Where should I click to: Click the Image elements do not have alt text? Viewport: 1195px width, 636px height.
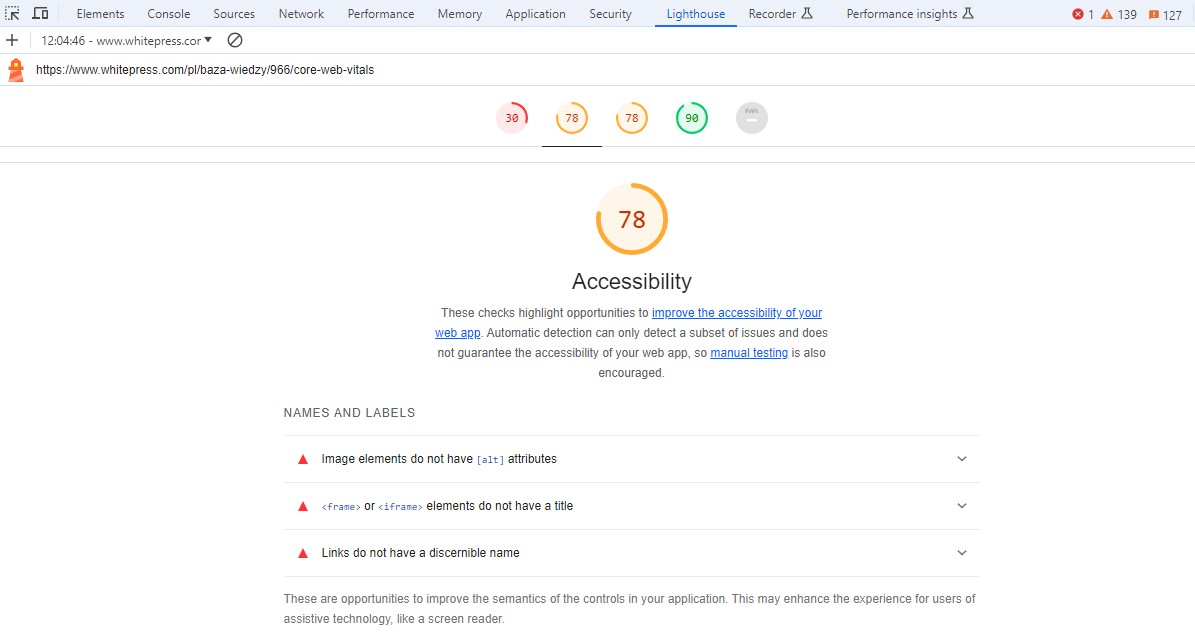coord(439,459)
